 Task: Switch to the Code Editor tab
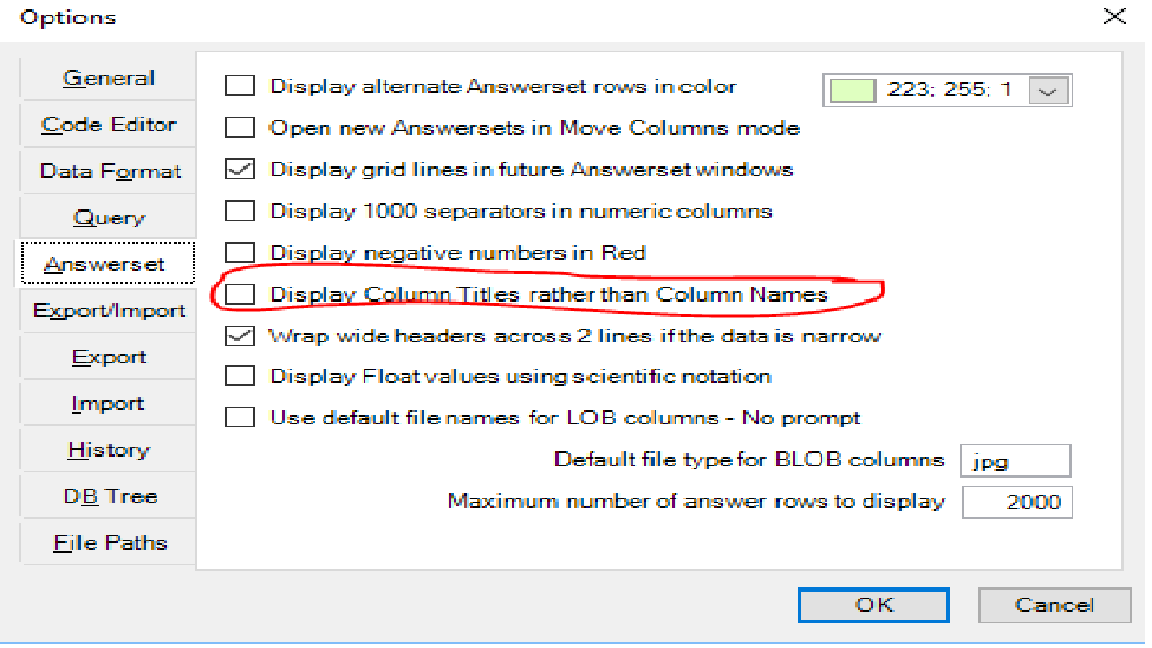pyautogui.click(x=108, y=125)
